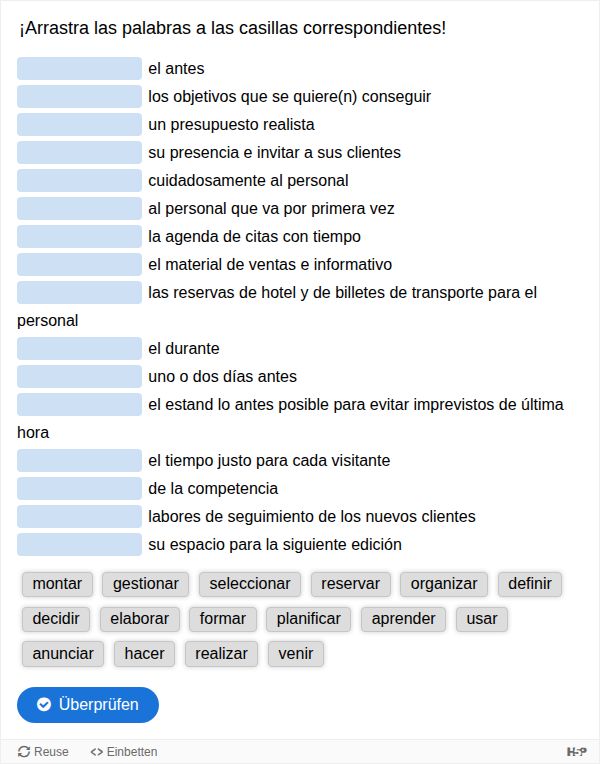This screenshot has height=764, width=600.
Task: Click the 'reservar' word chip
Action: (350, 584)
